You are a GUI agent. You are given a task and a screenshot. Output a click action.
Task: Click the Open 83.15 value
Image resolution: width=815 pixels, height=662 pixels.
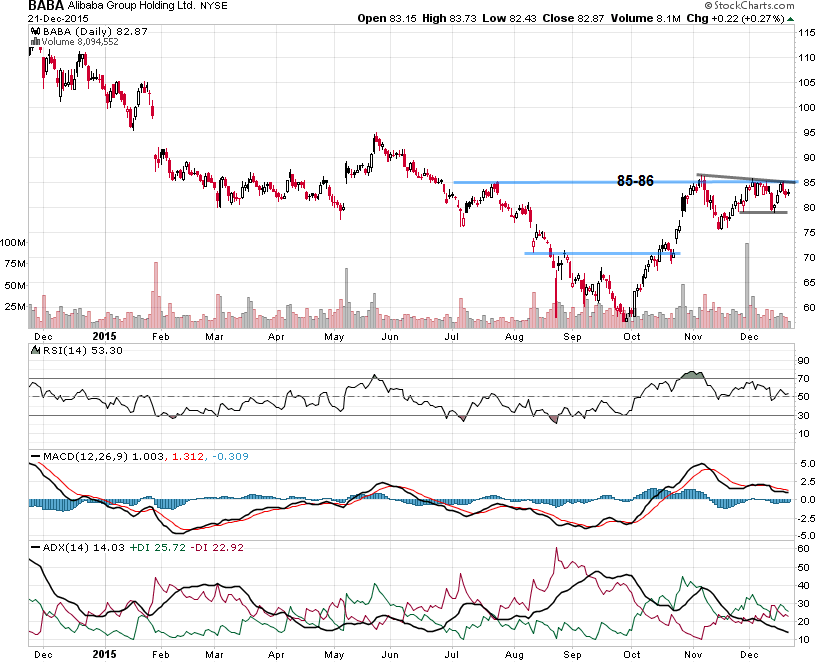pyautogui.click(x=387, y=18)
